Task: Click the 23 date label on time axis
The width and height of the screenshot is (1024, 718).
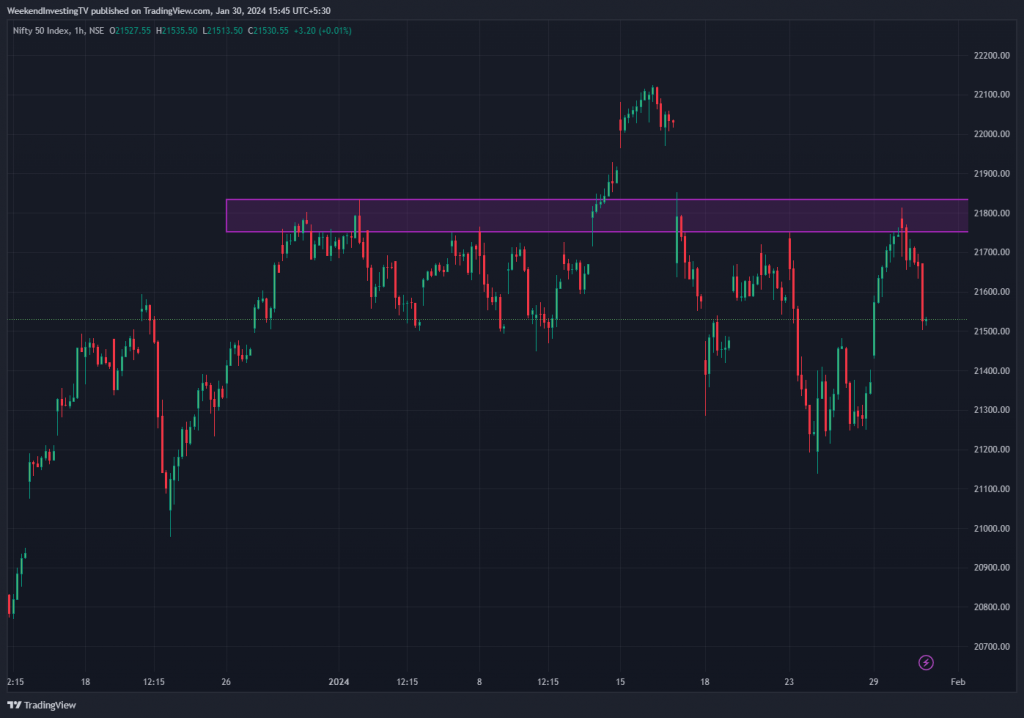Action: (789, 682)
